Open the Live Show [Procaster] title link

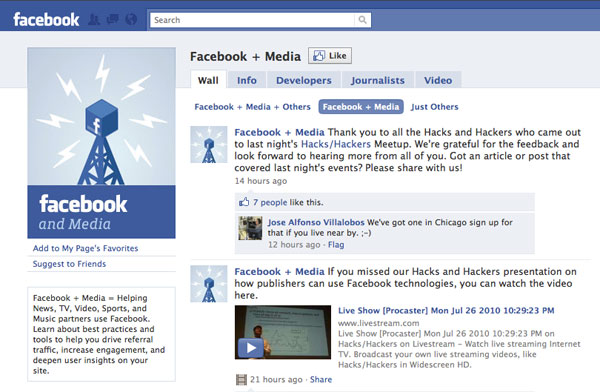(x=446, y=310)
